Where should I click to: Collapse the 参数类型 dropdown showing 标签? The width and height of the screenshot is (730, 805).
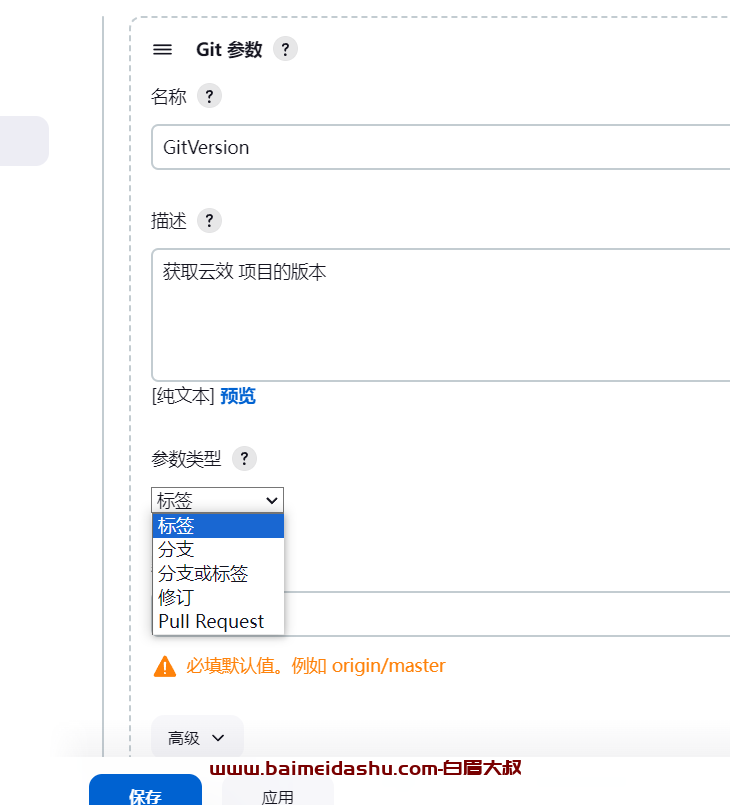click(217, 500)
